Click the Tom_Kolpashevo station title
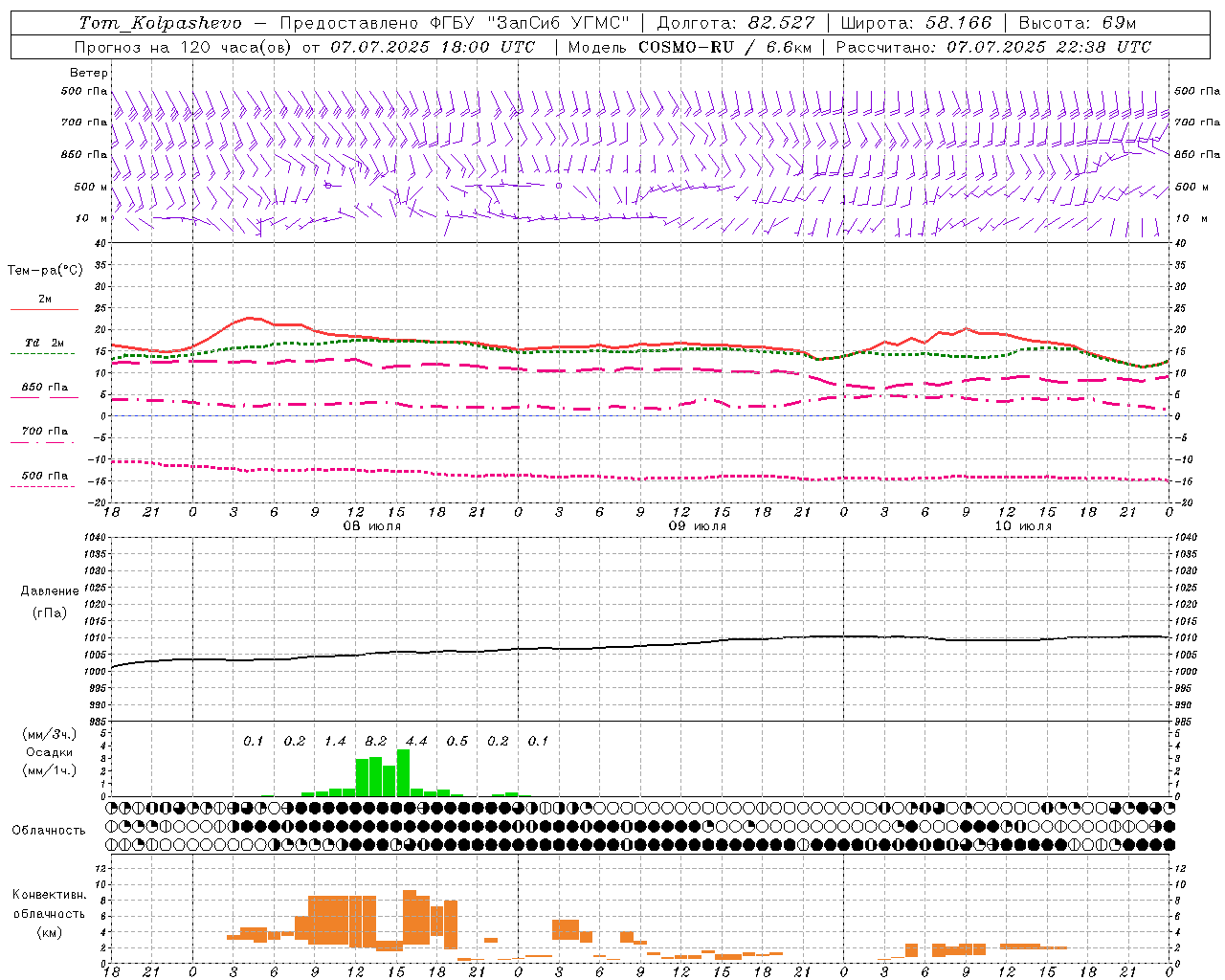This screenshot has height=980, width=1225. pyautogui.click(x=160, y=23)
